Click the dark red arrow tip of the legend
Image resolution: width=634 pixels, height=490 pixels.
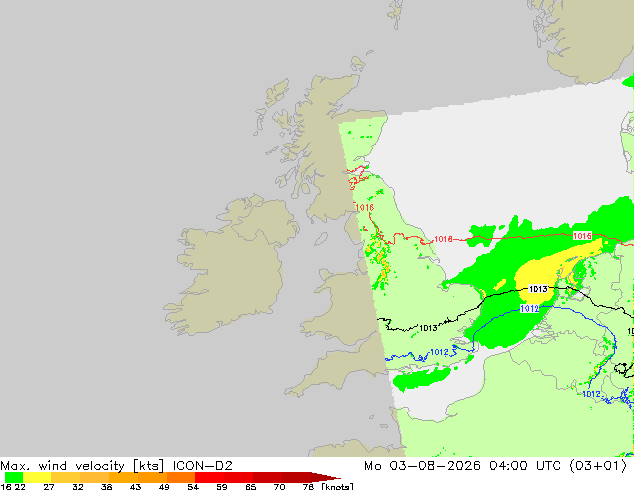coord(325,477)
